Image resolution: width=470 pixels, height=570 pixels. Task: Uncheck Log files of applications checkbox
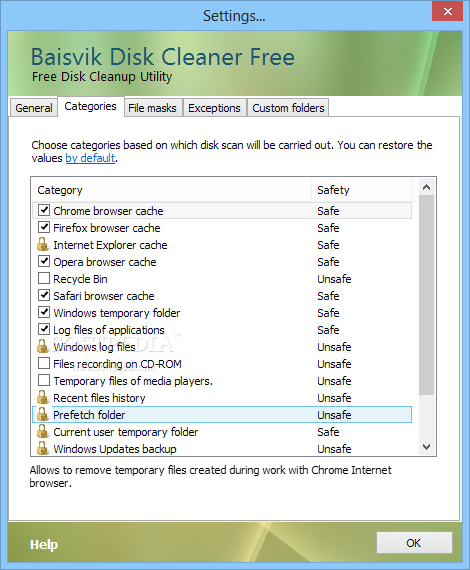tap(44, 329)
